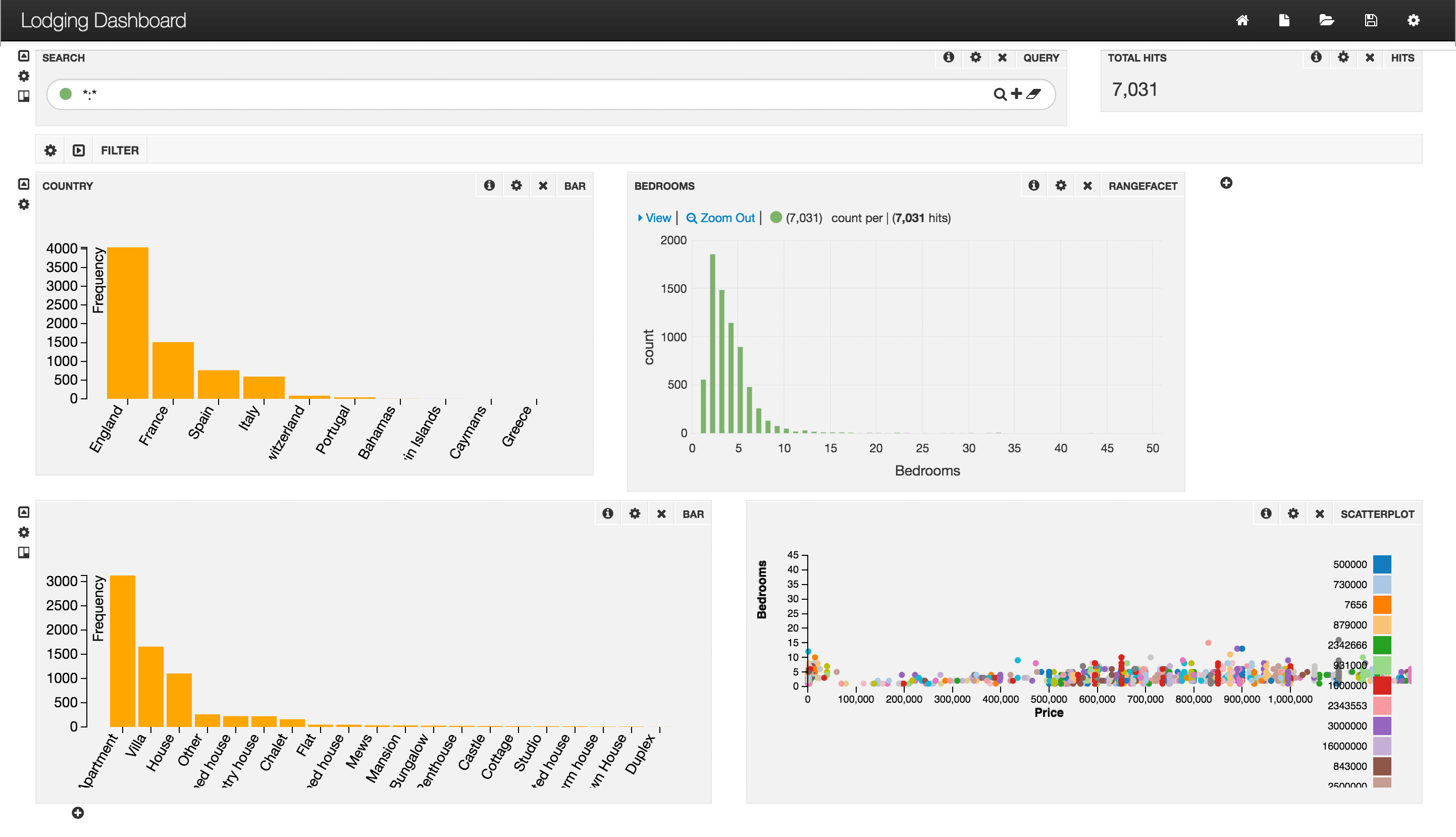The image size is (1456, 837).
Task: Open bottom row layout editor icon
Action: point(24,552)
